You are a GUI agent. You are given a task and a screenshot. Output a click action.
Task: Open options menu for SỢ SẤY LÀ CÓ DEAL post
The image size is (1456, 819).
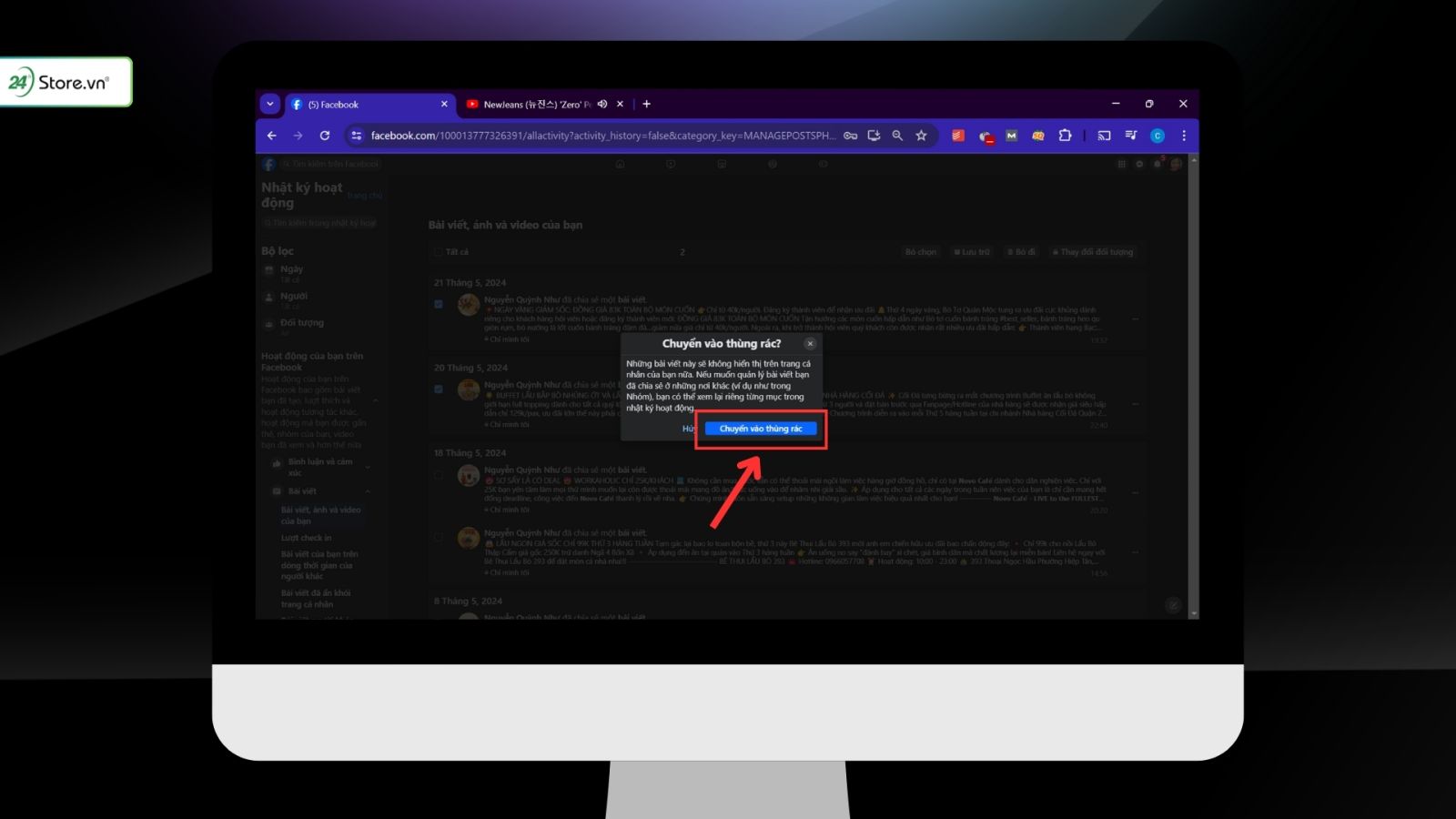coord(1135,492)
